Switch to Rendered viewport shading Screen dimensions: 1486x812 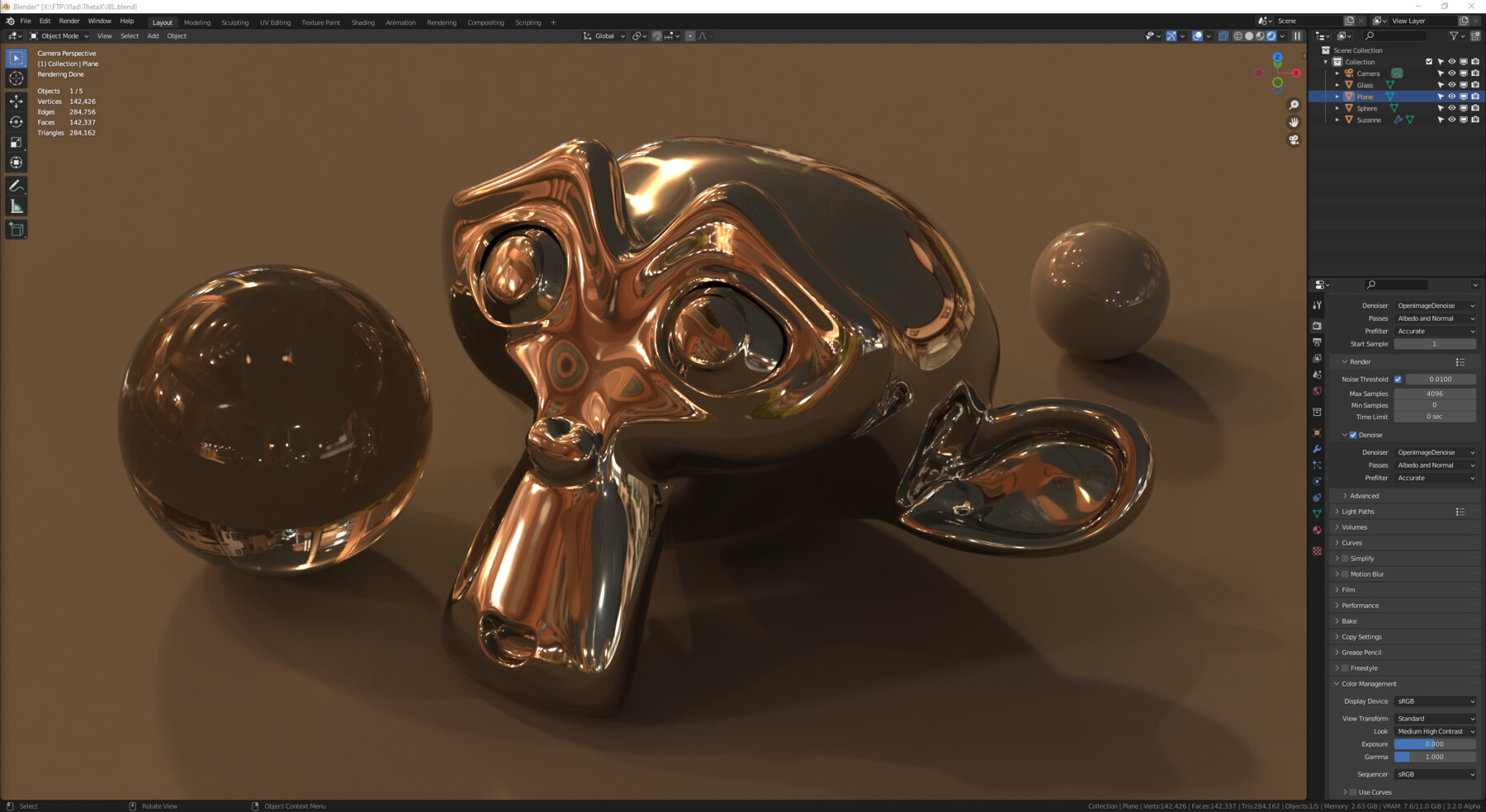coord(1271,36)
